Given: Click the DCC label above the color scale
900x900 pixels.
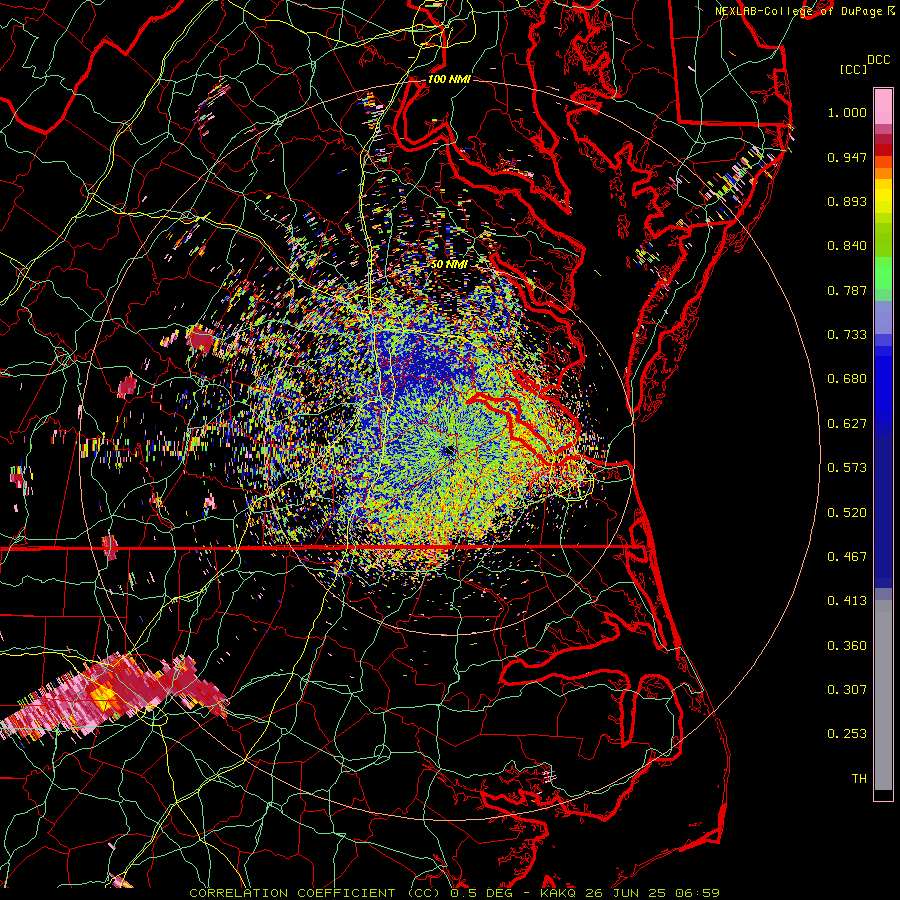Looking at the screenshot, I should [878, 60].
